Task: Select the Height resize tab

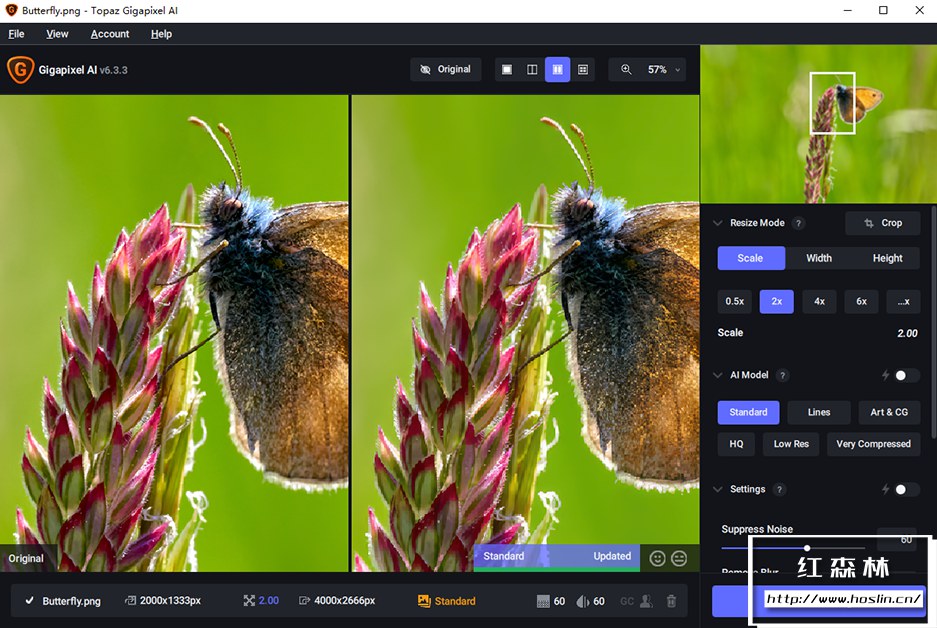Action: 887,258
